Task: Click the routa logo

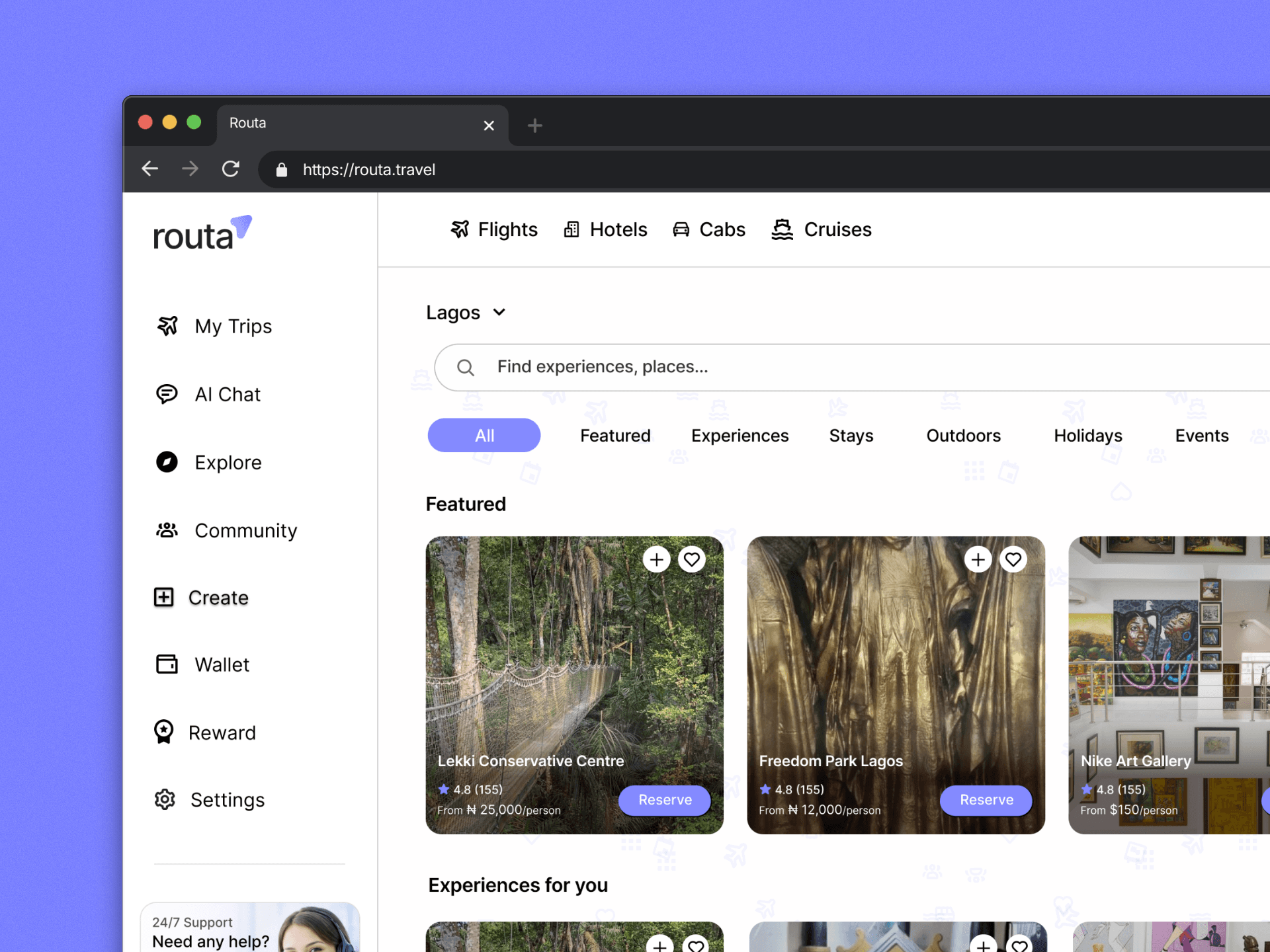Action: click(x=202, y=233)
